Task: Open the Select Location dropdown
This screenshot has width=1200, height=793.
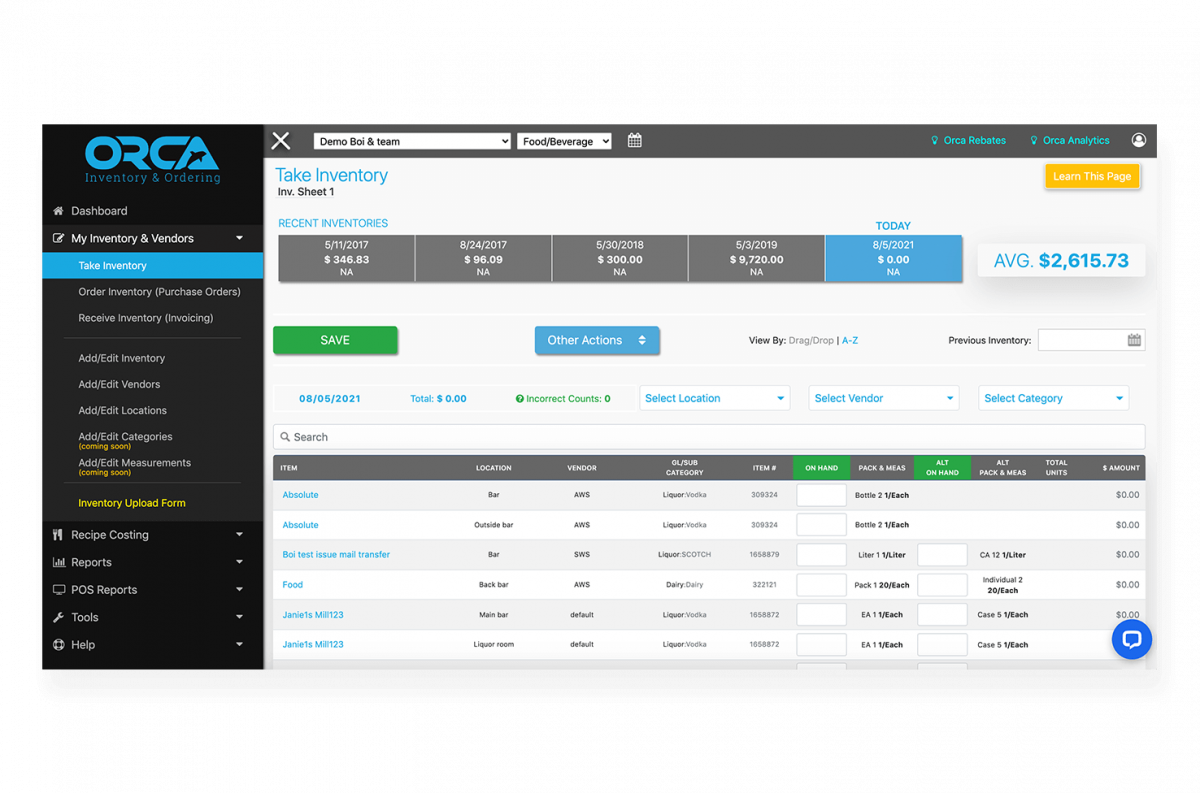Action: [714, 397]
